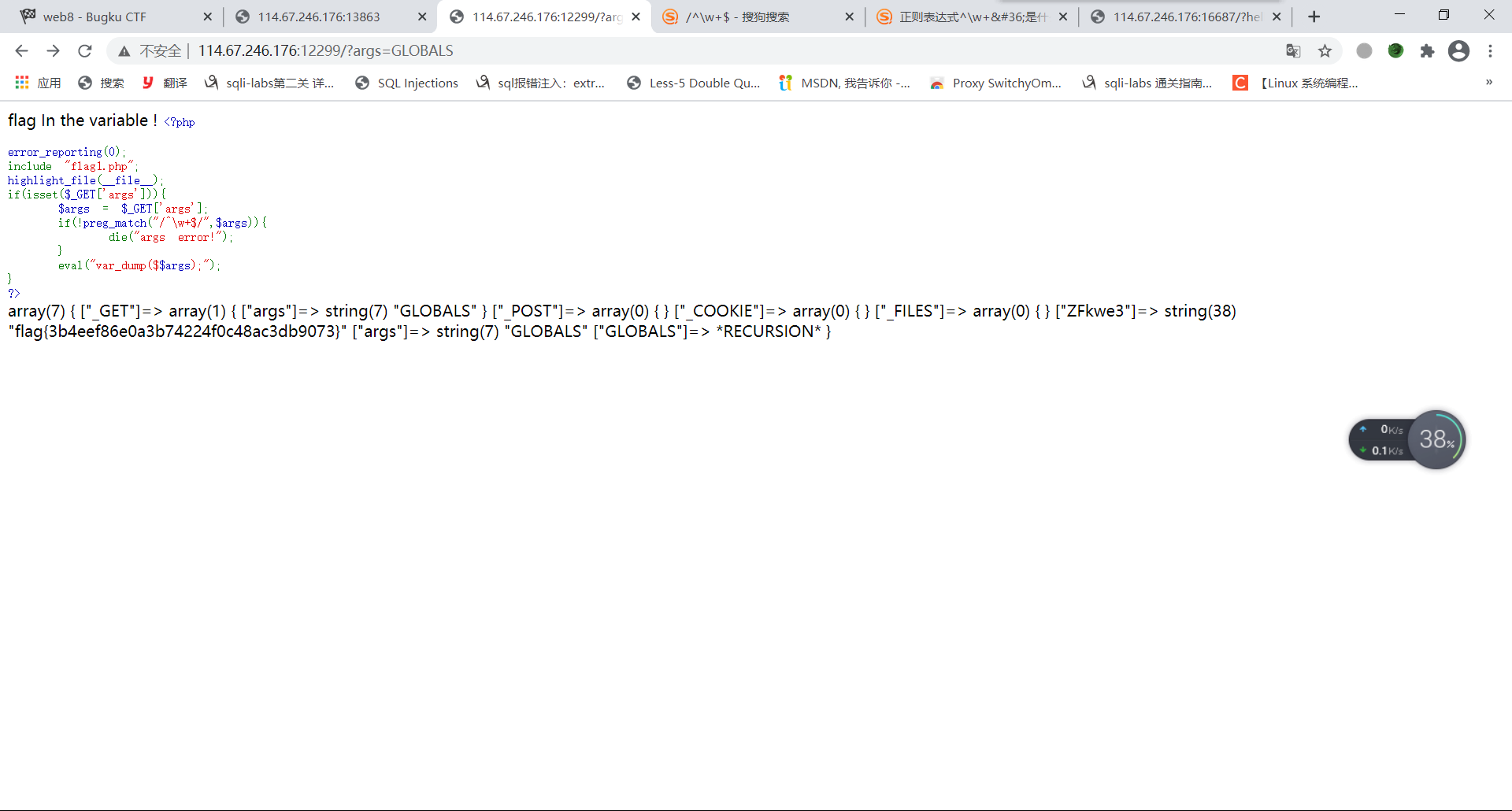
Task: Switch to the 114.67.246.176:13863 tab
Action: point(318,17)
